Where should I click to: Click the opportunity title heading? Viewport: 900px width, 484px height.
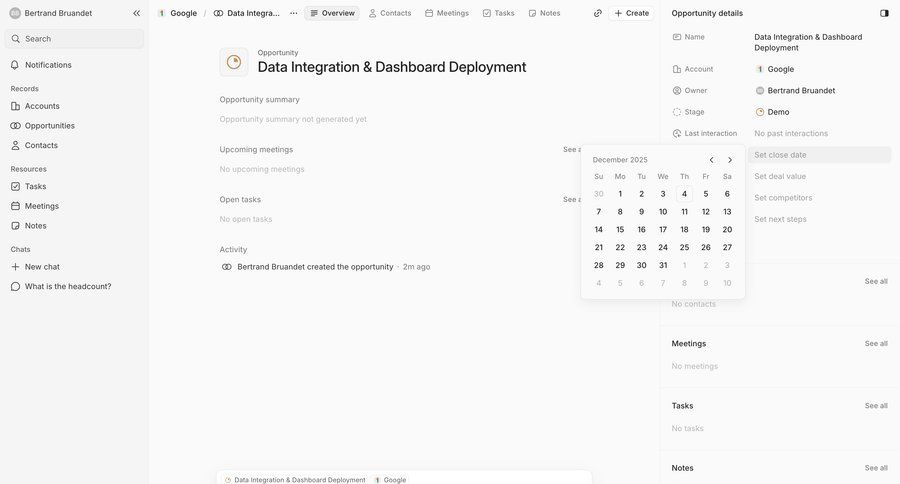coord(391,67)
